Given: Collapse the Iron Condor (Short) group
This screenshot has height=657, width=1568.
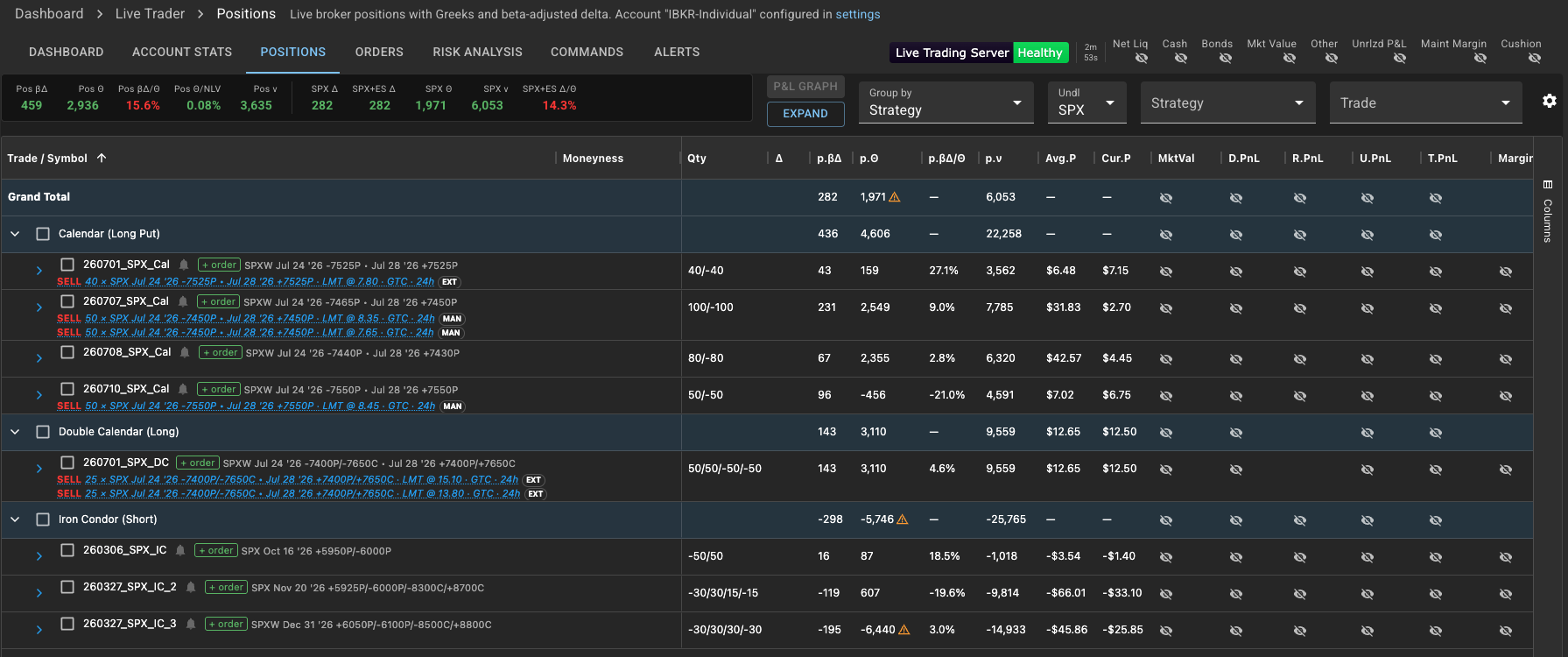Looking at the screenshot, I should pos(15,519).
